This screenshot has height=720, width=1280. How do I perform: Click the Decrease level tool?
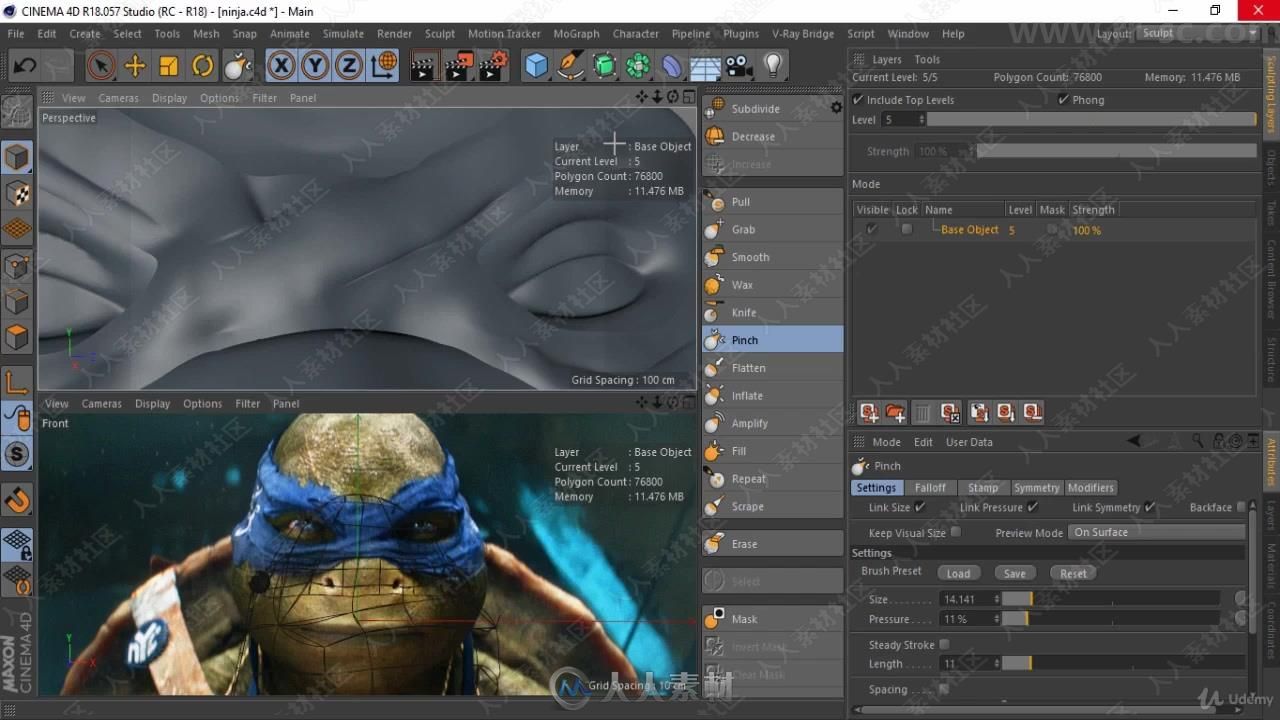point(773,136)
